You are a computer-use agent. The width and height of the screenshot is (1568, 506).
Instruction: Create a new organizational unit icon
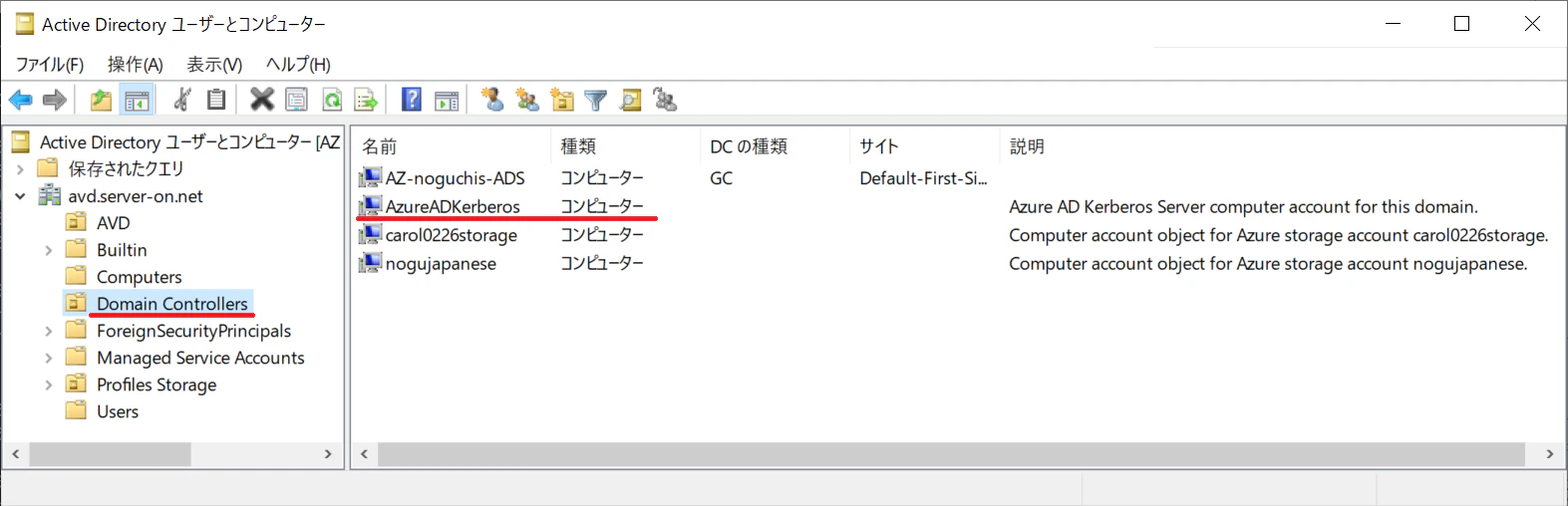pyautogui.click(x=562, y=100)
